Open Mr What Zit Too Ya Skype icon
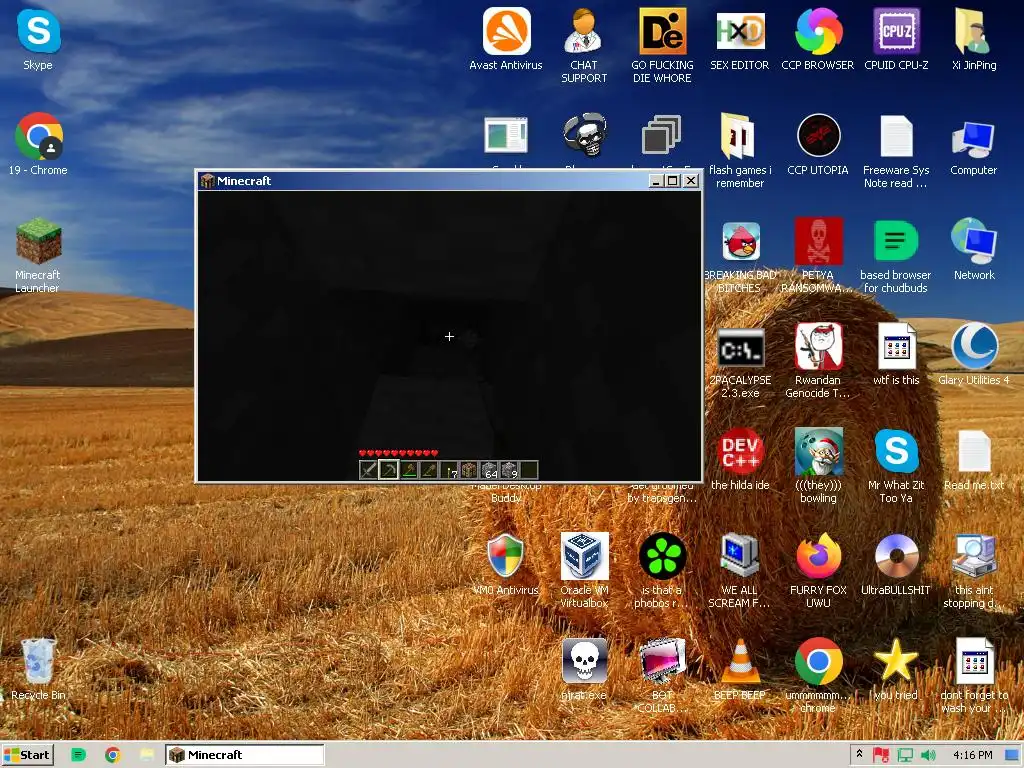The height and width of the screenshot is (768, 1024). [896, 466]
